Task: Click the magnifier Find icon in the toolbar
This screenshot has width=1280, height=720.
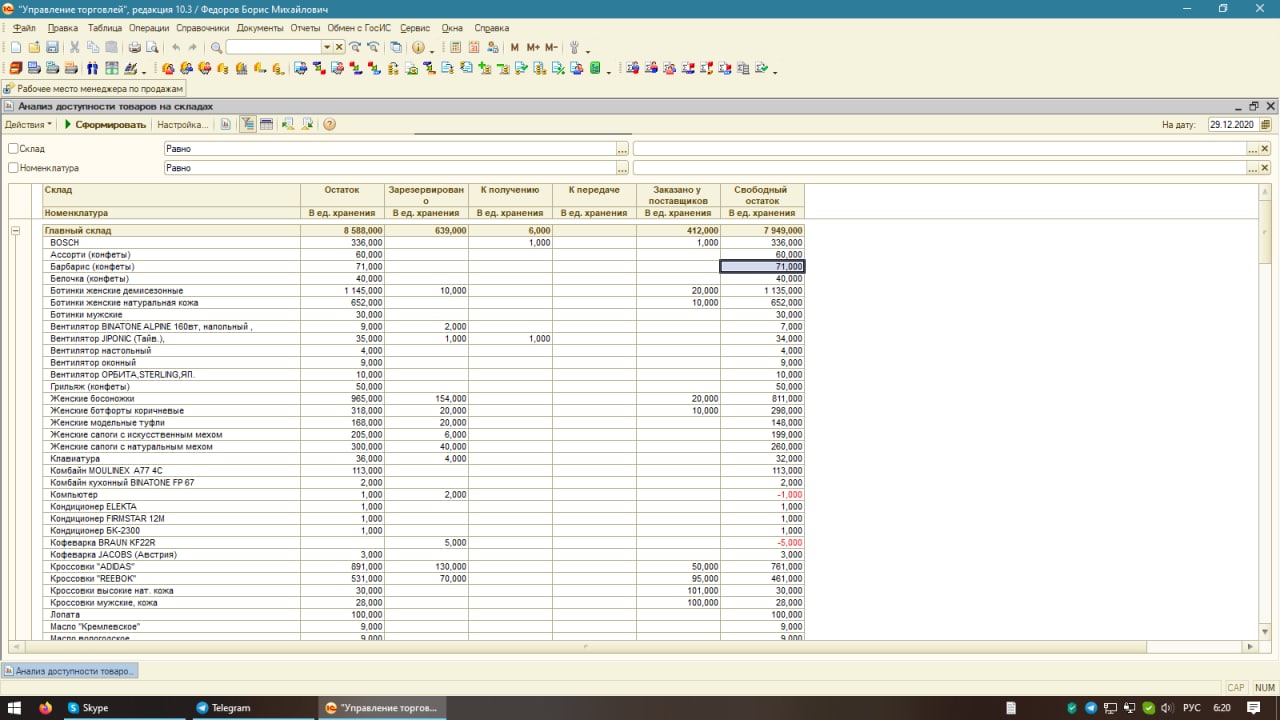Action: (216, 48)
